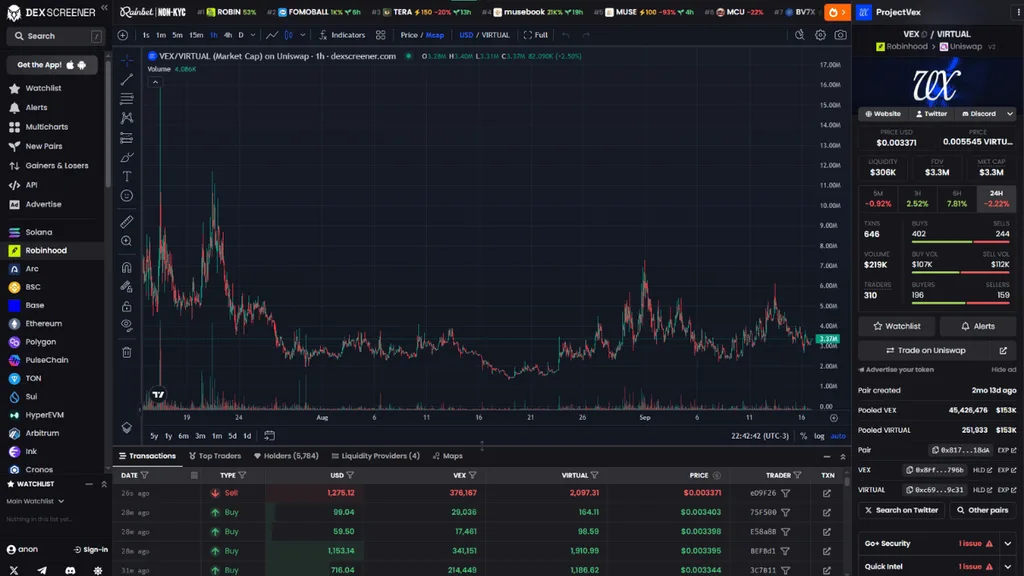The image size is (1024, 576).
Task: Switch to the Top Traders tab
Action: [215, 456]
